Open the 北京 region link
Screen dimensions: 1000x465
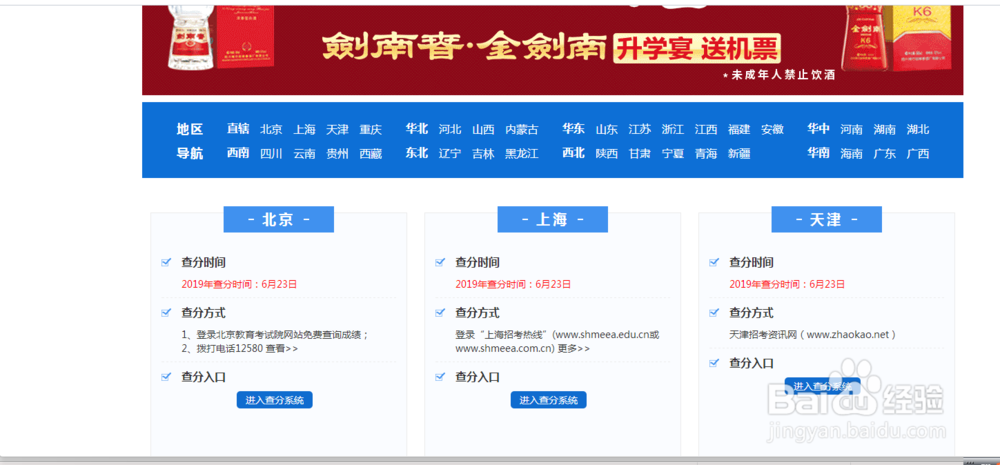click(x=271, y=129)
